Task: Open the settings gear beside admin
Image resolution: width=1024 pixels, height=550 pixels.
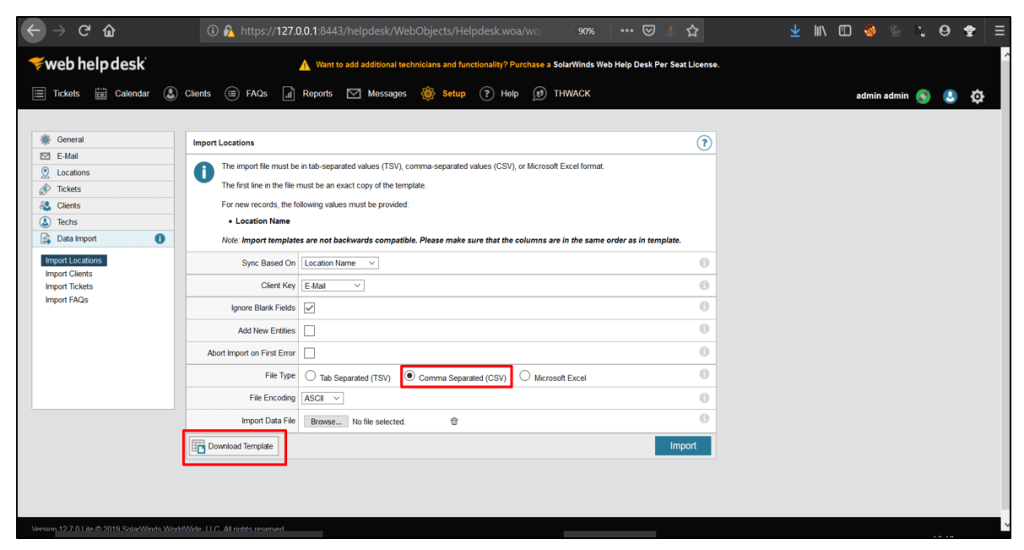Action: (977, 97)
